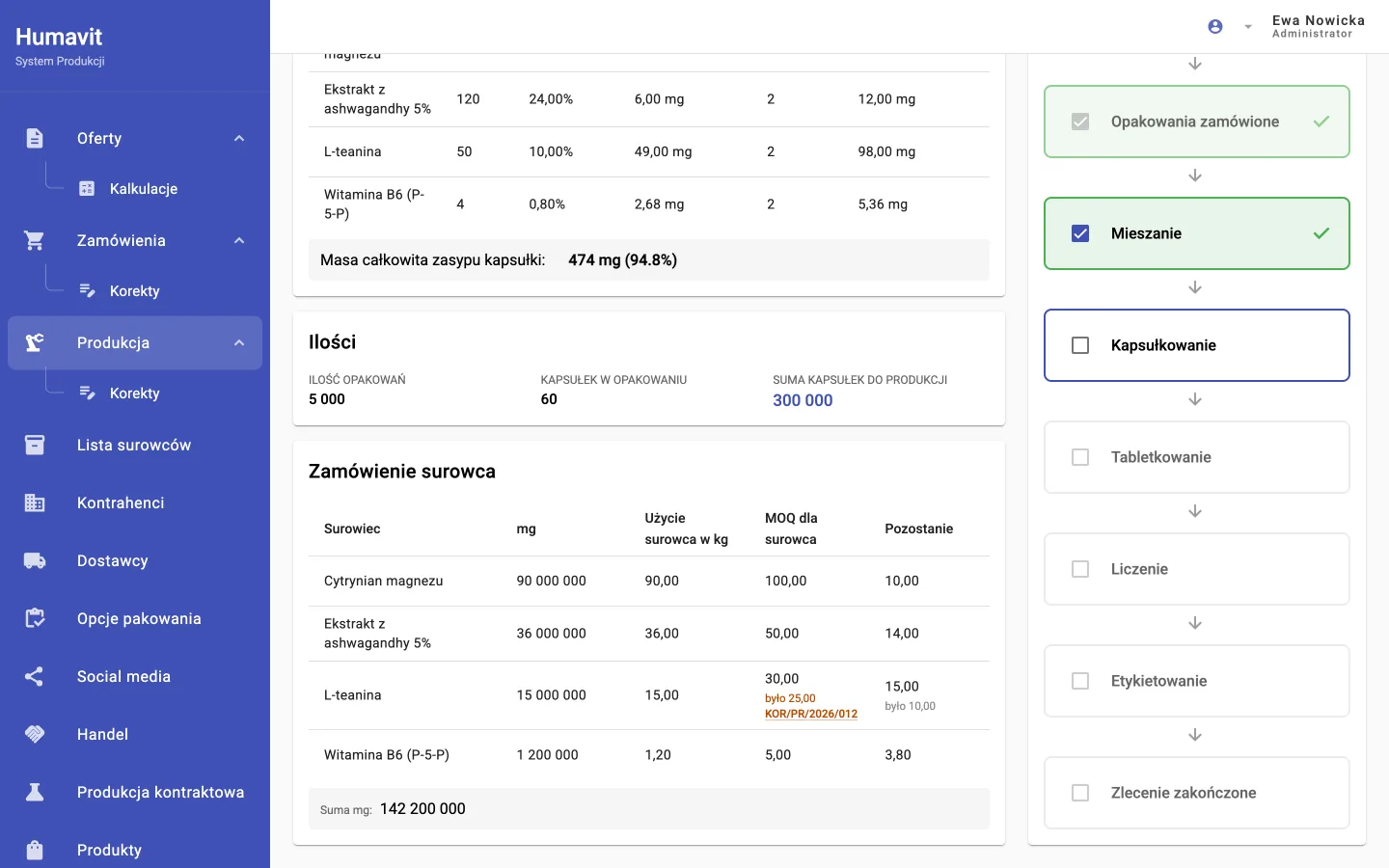This screenshot has width=1389, height=868.
Task: Click the 300 000 capsule total value
Action: pos(803,400)
